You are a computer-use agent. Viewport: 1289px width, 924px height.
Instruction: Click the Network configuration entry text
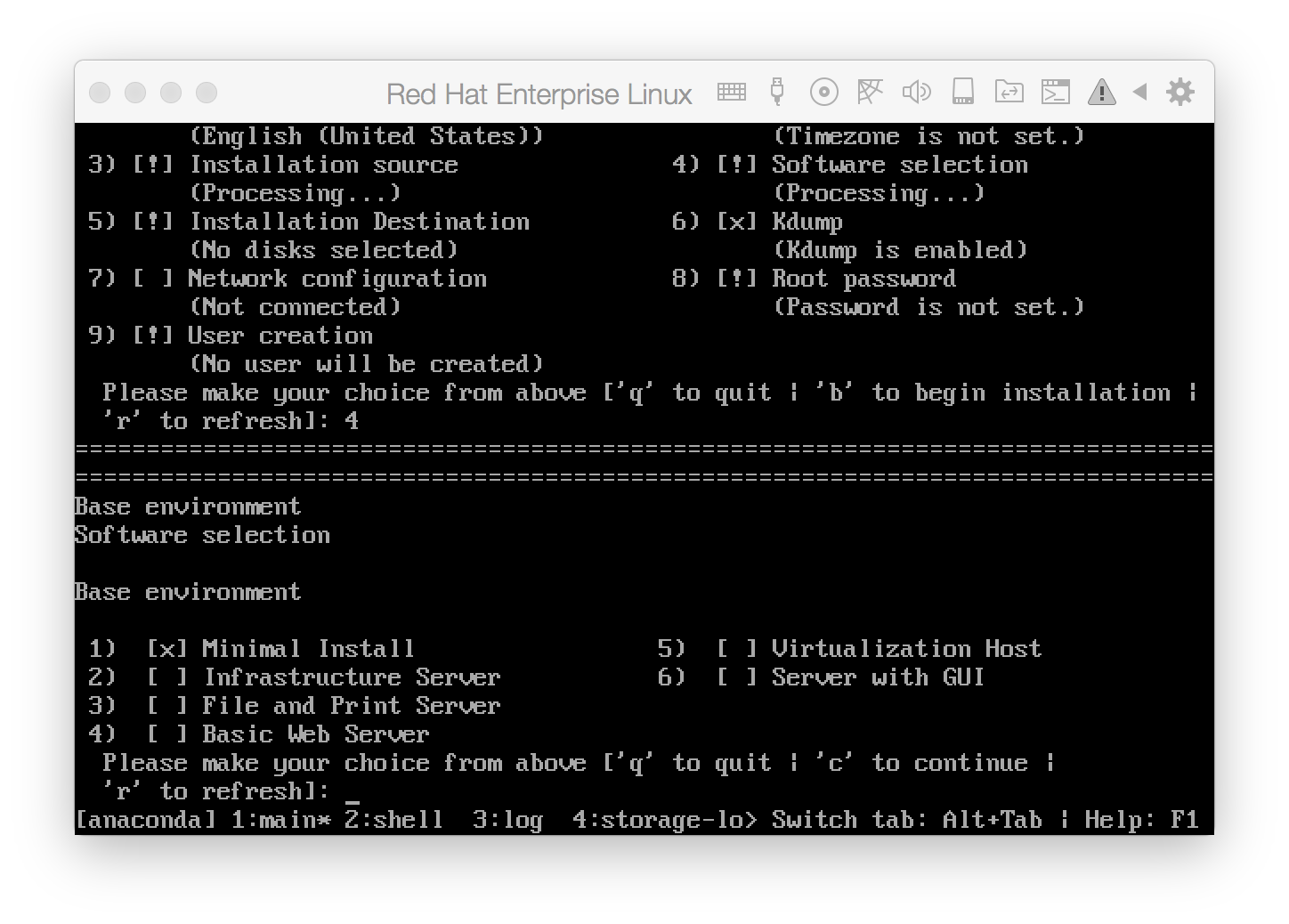tap(337, 279)
